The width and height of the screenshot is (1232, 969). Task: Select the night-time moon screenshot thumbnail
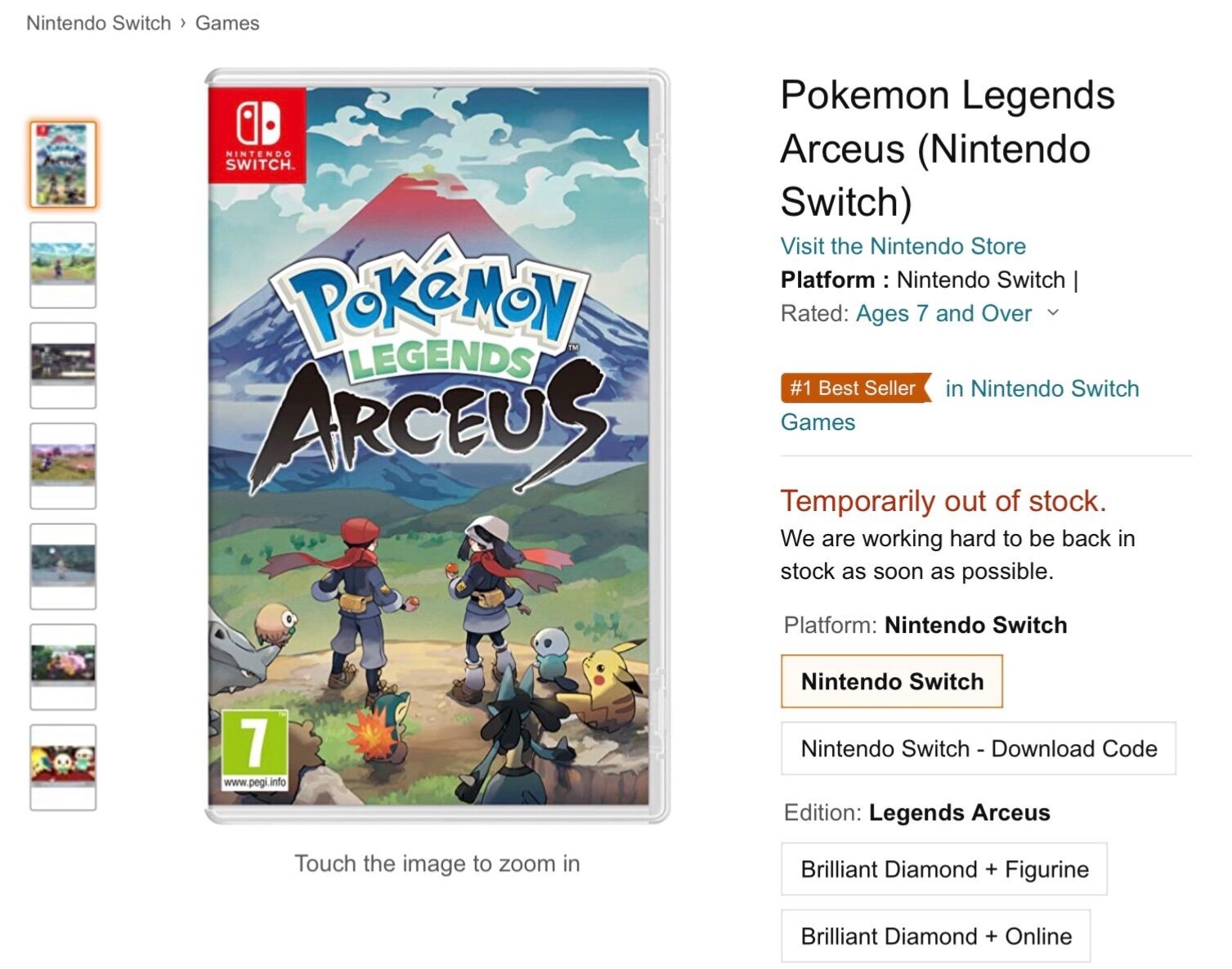coord(63,567)
